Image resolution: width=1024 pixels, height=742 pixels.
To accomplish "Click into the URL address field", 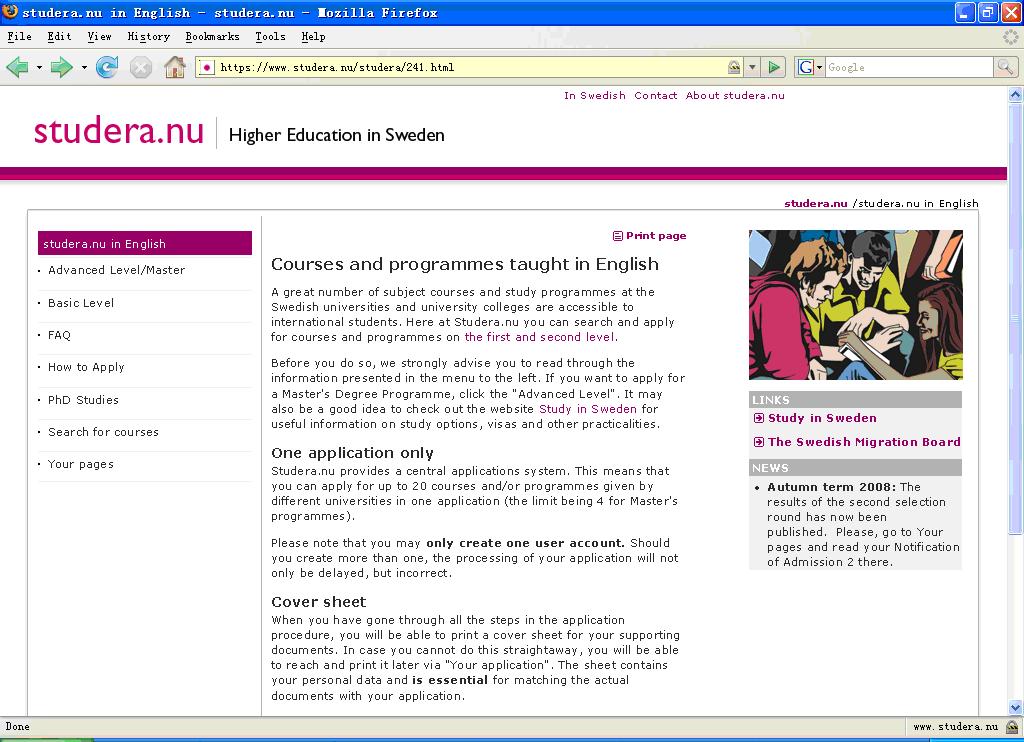I will (x=470, y=67).
